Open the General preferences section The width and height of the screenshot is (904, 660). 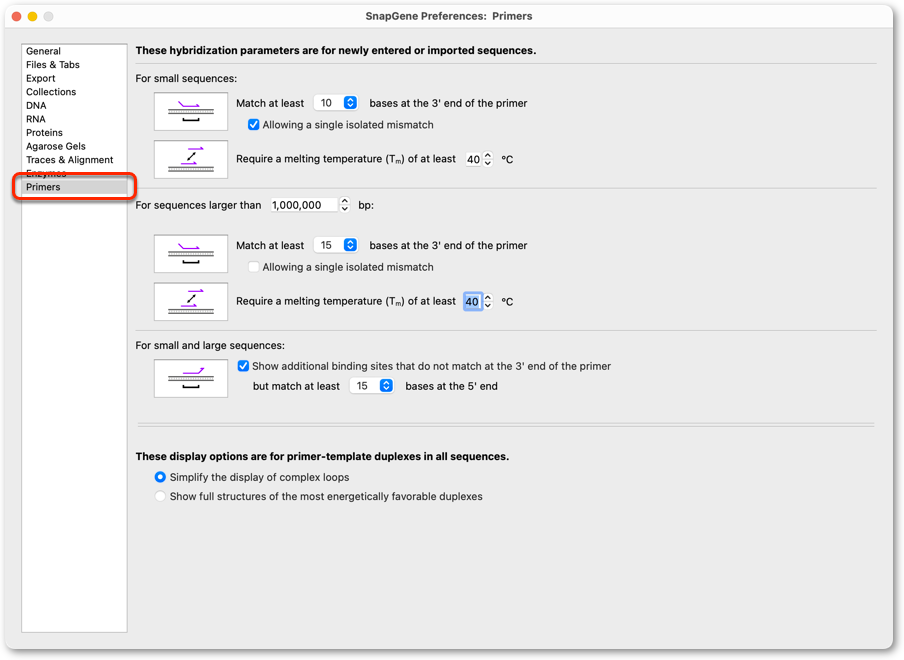coord(43,51)
